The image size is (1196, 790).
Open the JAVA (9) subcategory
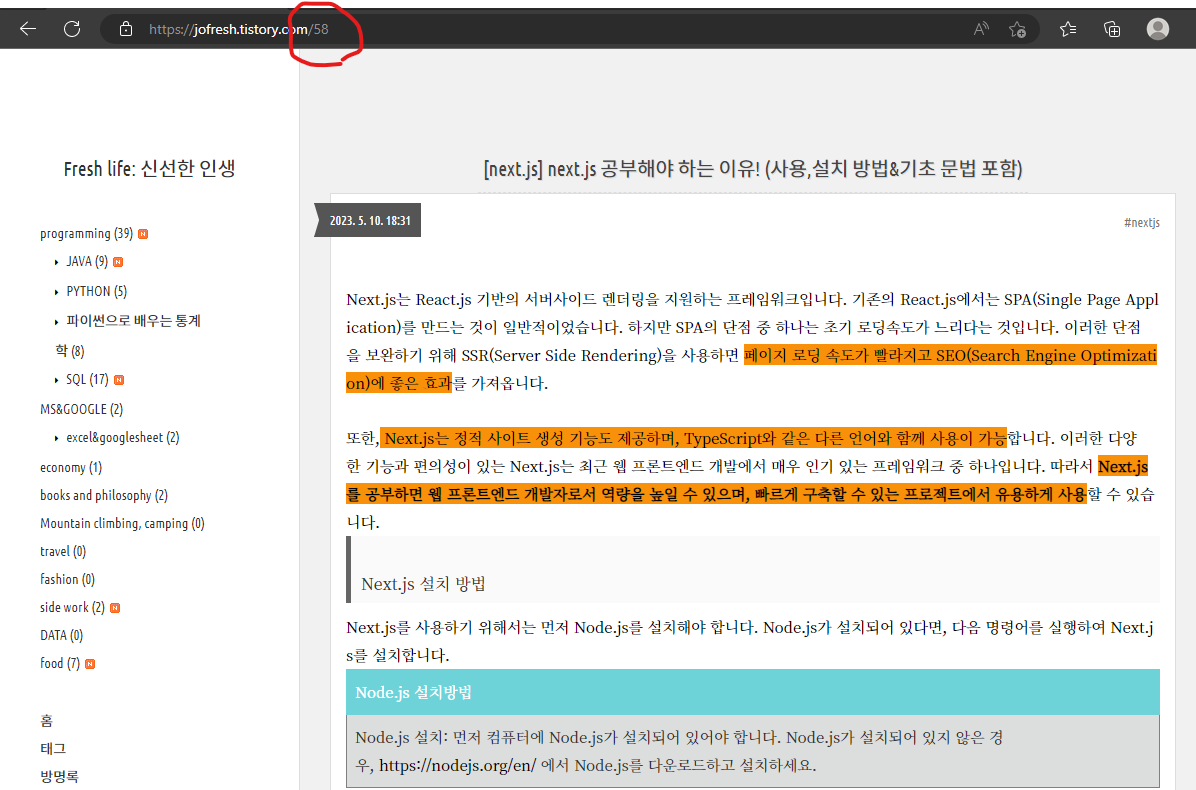coord(86,262)
